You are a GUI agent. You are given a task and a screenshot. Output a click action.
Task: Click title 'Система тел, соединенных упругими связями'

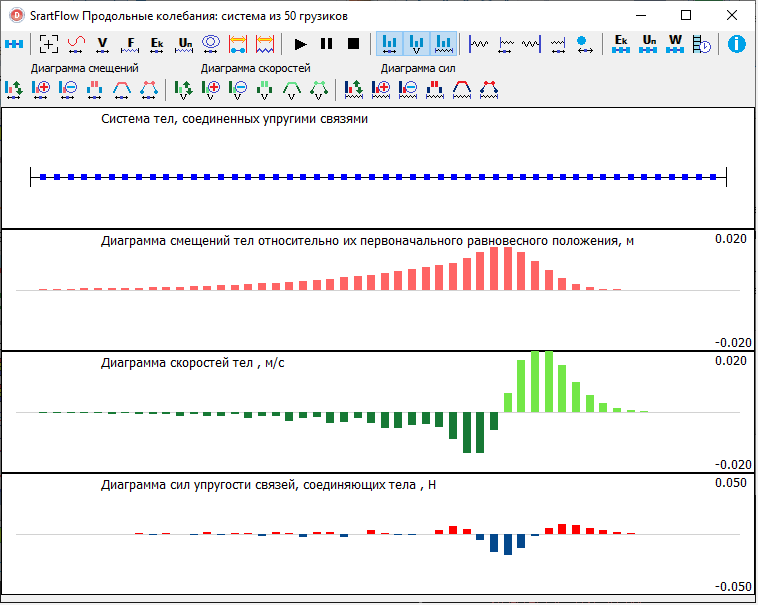(x=234, y=119)
